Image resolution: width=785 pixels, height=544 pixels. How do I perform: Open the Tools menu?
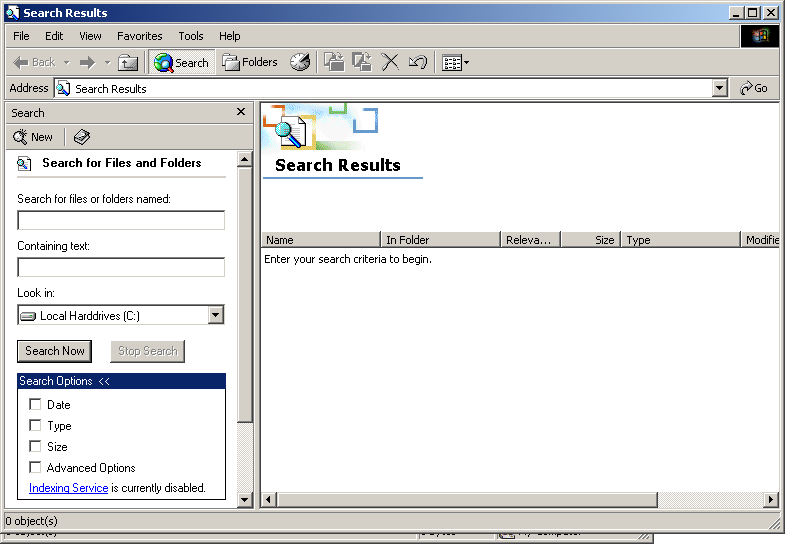click(190, 36)
